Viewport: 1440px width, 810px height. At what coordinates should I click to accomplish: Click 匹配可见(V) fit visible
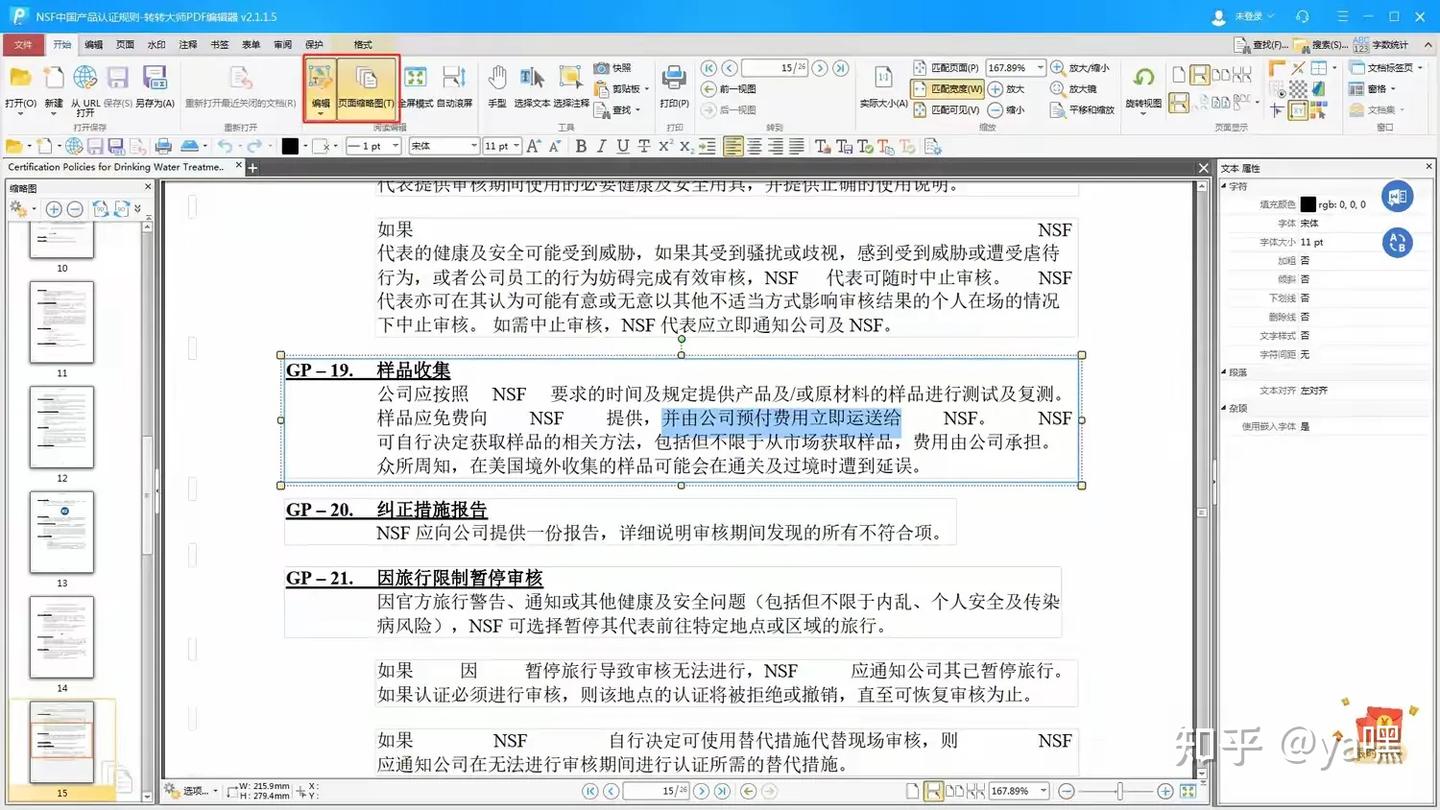[947, 110]
